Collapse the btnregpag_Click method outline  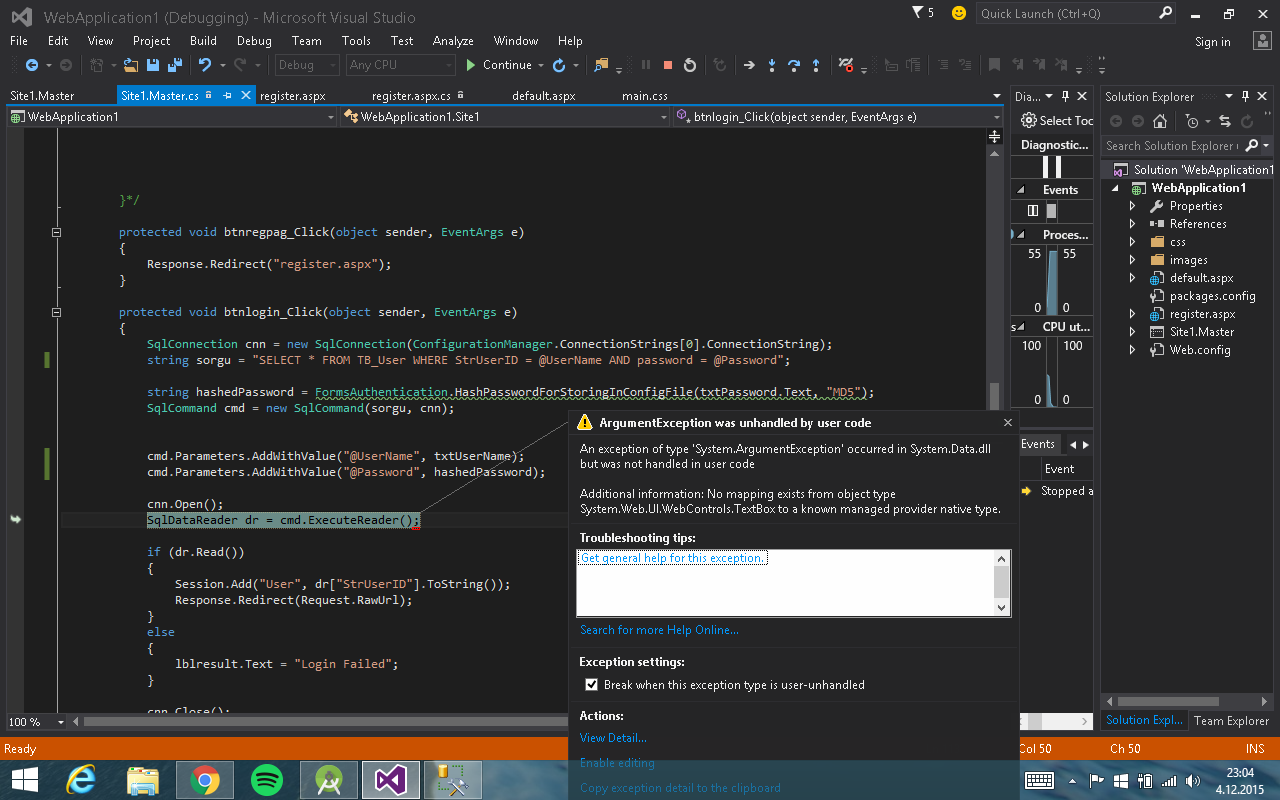coord(56,232)
